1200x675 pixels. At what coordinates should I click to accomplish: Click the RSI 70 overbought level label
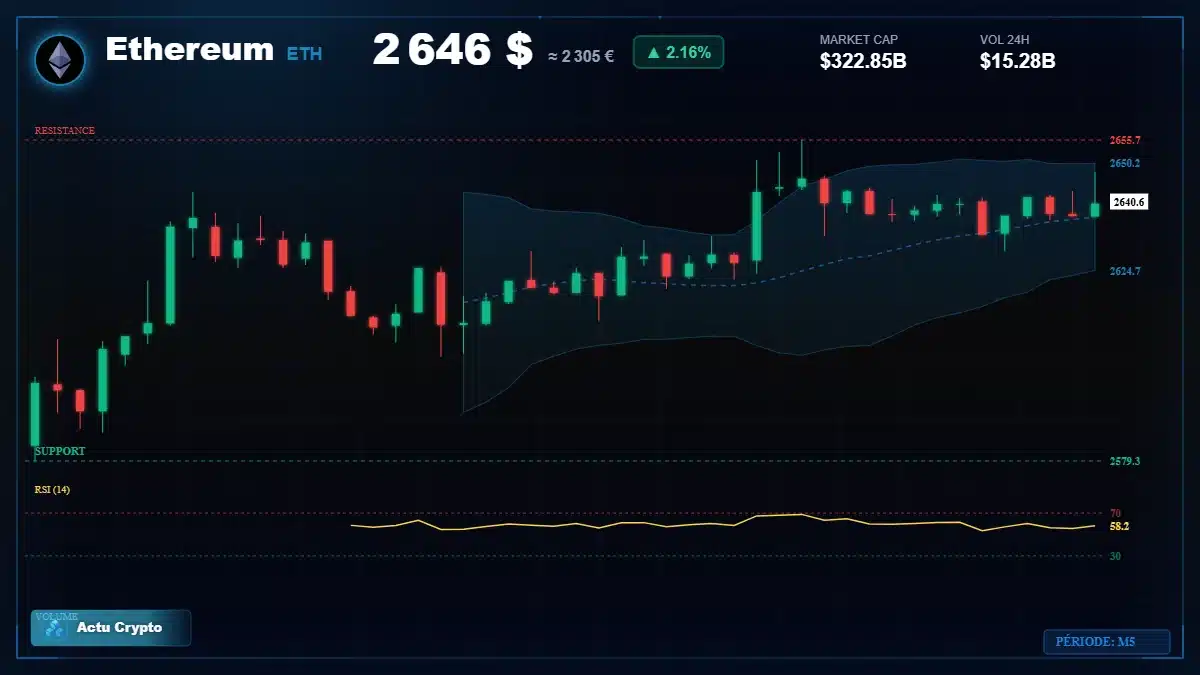tap(1115, 513)
